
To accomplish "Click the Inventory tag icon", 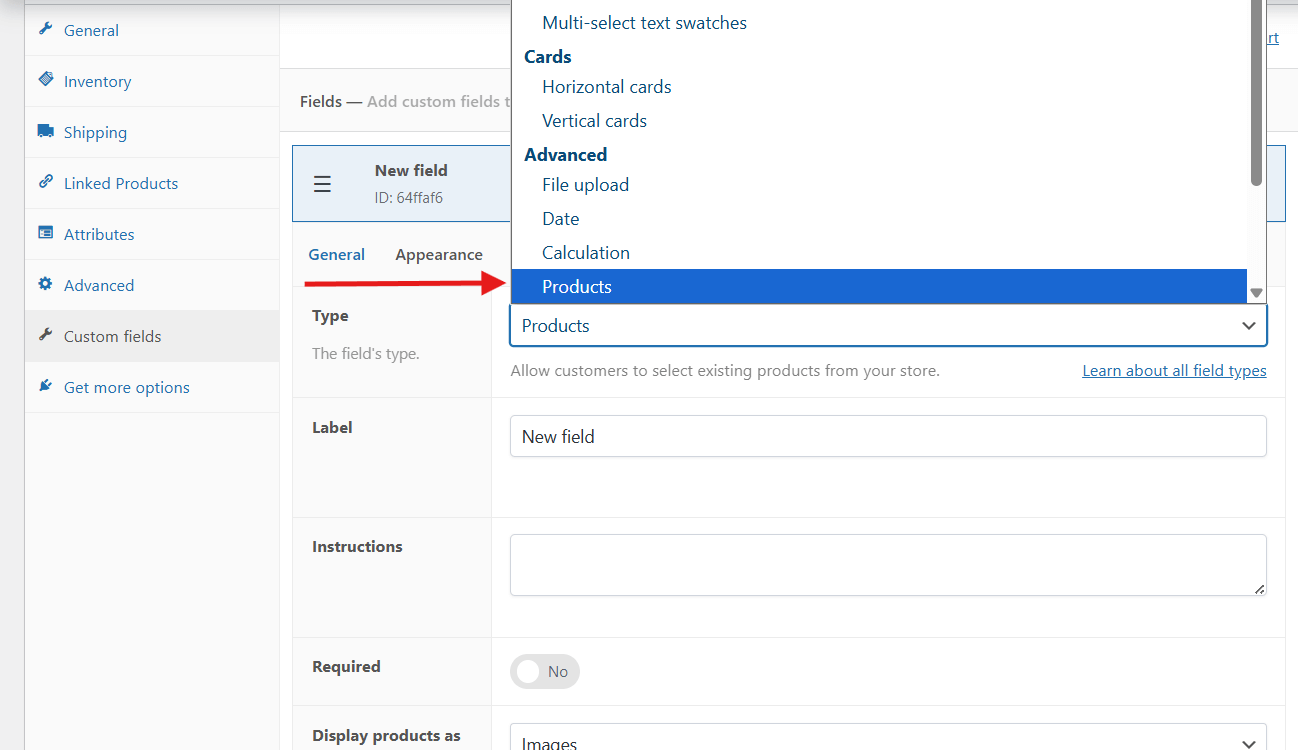I will pyautogui.click(x=45, y=80).
